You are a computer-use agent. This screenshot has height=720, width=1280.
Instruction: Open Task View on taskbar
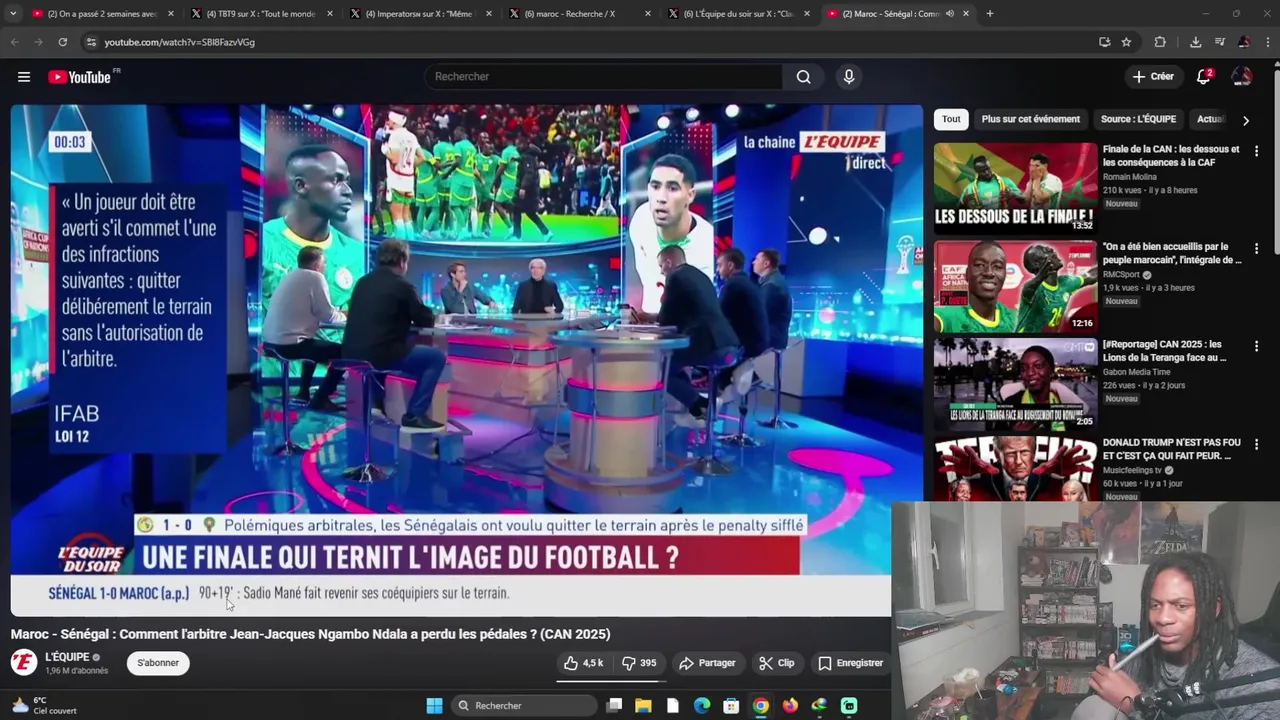coord(614,706)
